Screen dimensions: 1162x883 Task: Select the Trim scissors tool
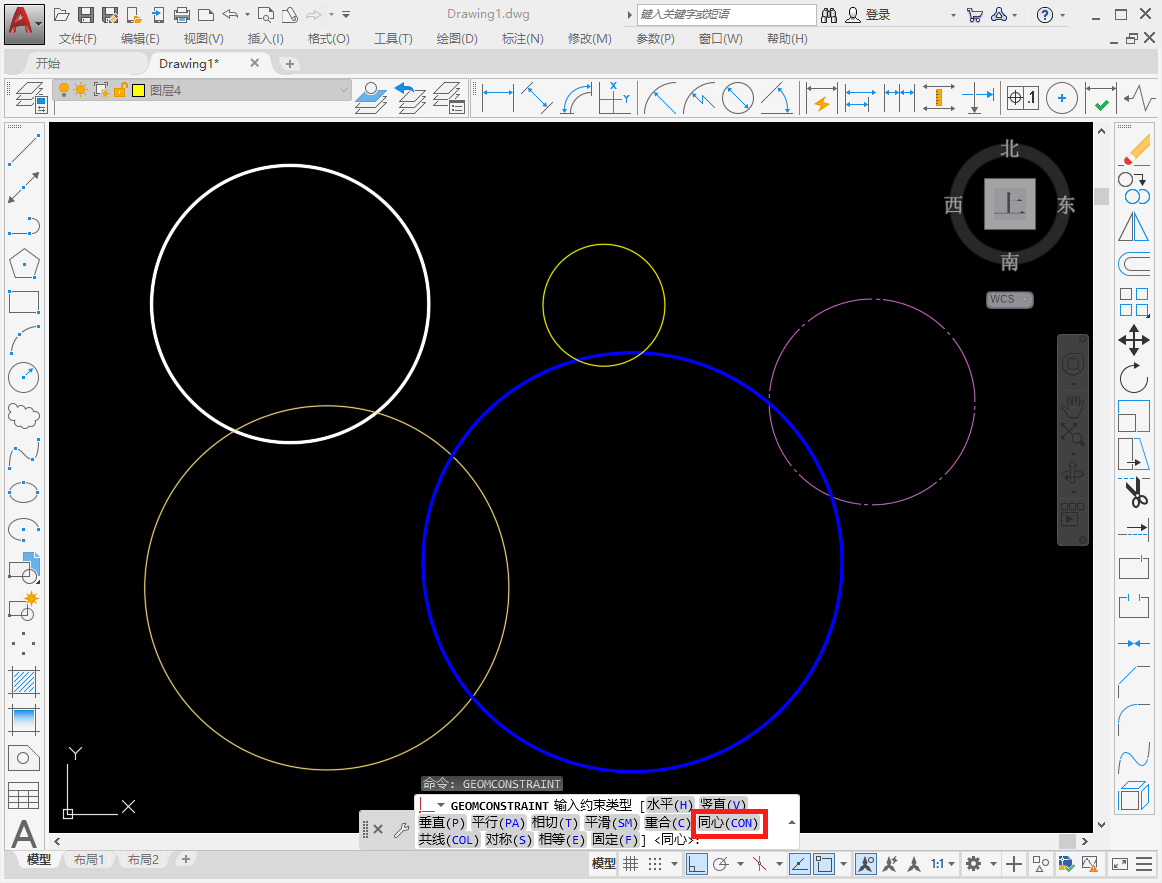(1134, 493)
